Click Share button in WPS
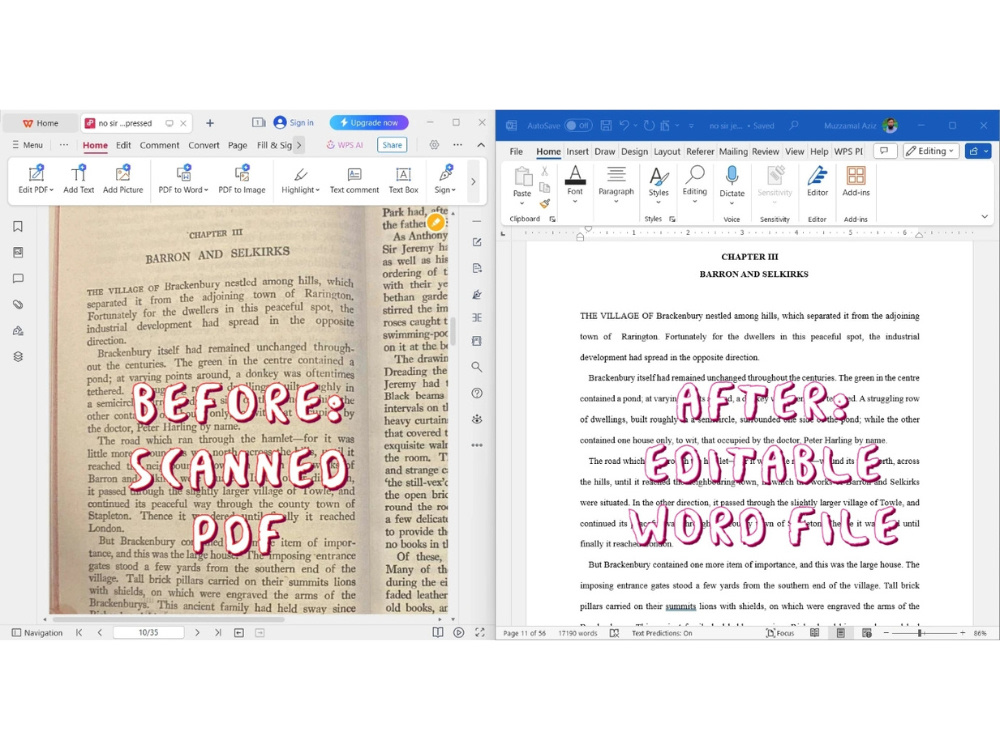 392,145
